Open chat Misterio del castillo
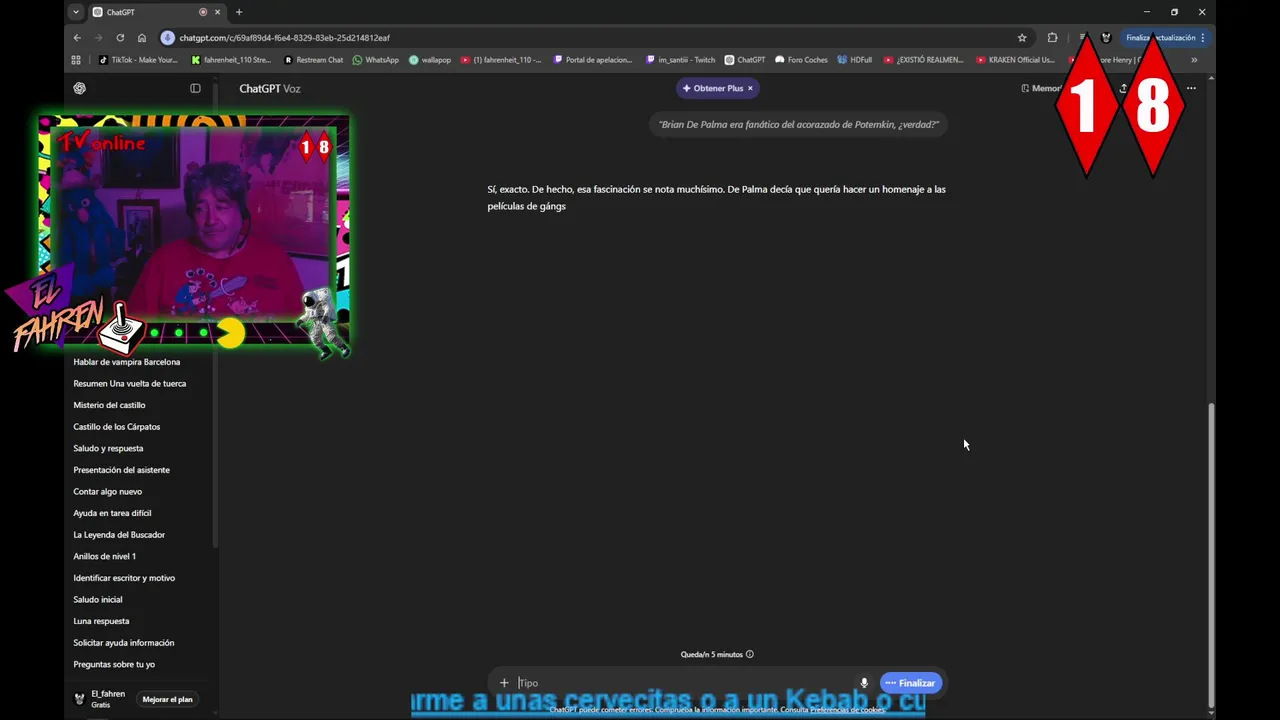Screen dimensions: 1280x720 tap(109, 405)
